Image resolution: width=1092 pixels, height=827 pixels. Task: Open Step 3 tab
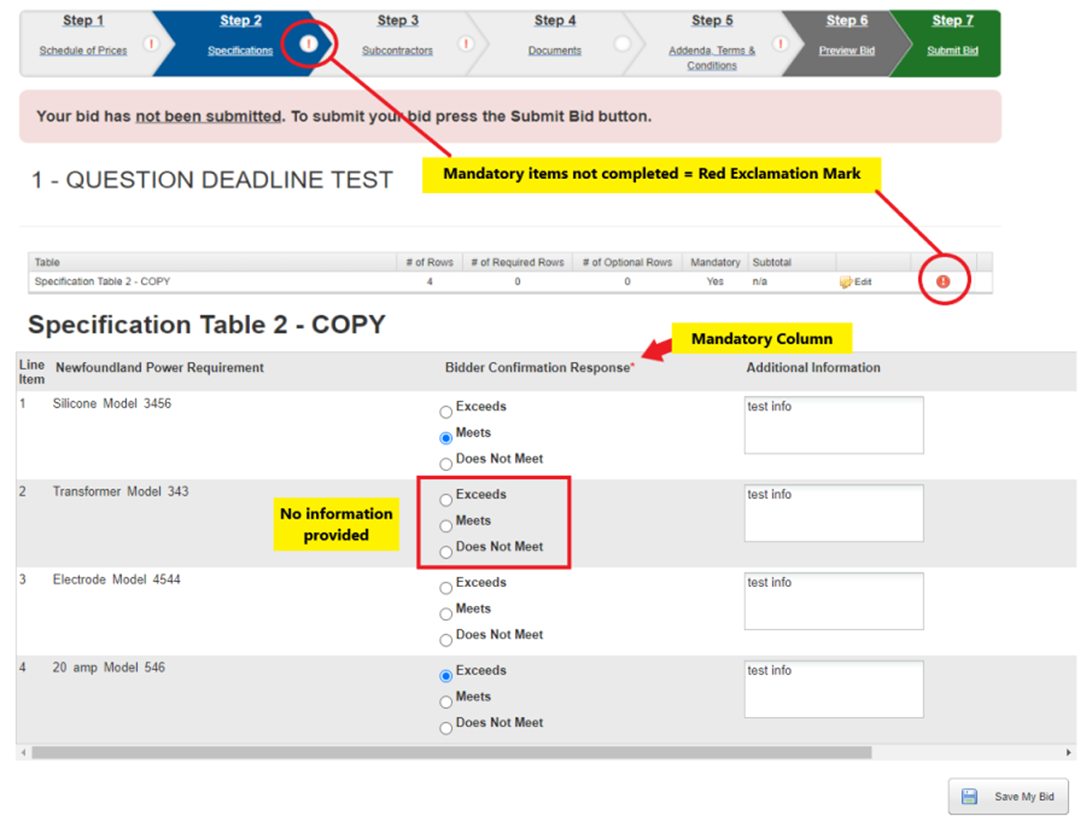[398, 21]
